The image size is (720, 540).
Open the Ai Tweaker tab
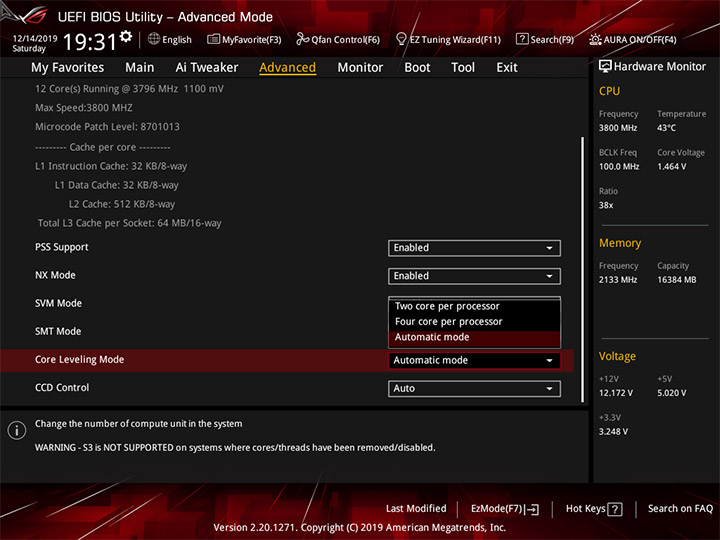coord(207,68)
